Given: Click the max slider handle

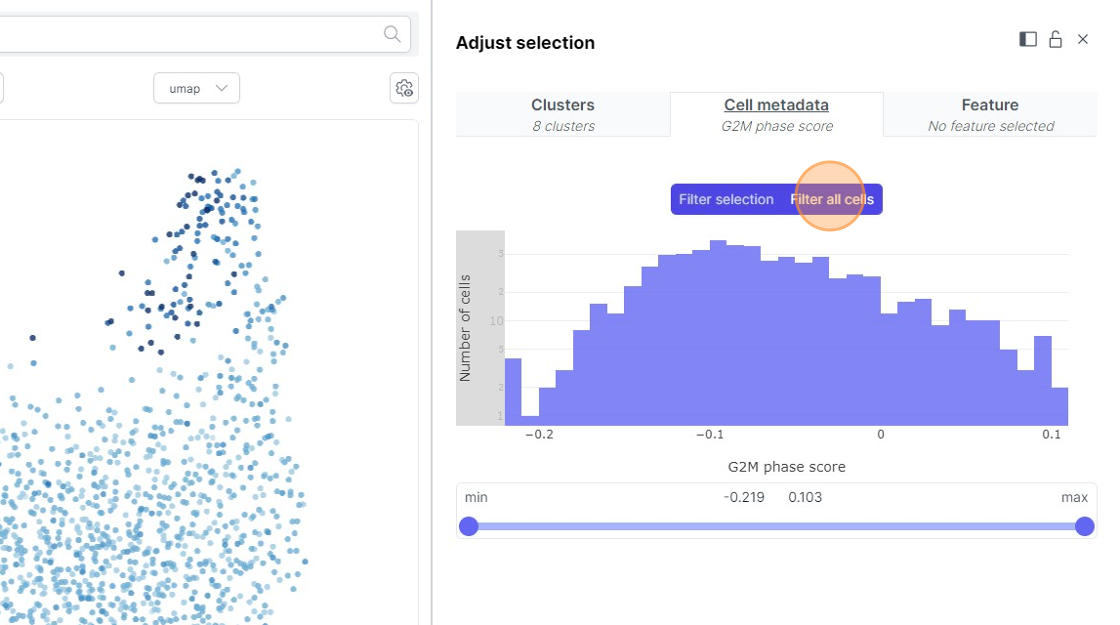Looking at the screenshot, I should pyautogui.click(x=1084, y=526).
